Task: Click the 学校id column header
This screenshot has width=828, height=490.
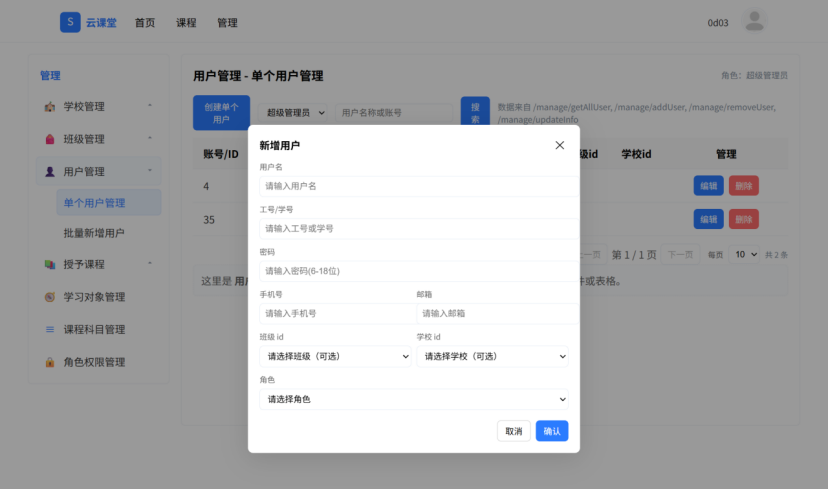Action: click(636, 154)
